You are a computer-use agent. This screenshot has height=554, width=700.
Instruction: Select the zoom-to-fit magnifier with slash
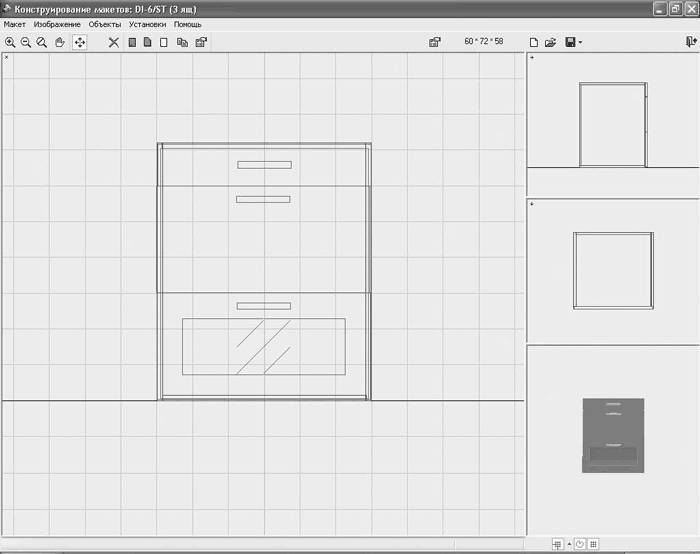tap(42, 42)
